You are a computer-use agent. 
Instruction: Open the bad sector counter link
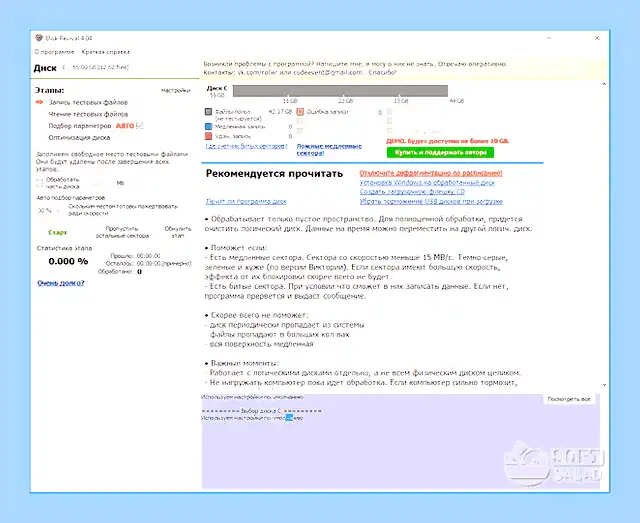pyautogui.click(x=247, y=146)
